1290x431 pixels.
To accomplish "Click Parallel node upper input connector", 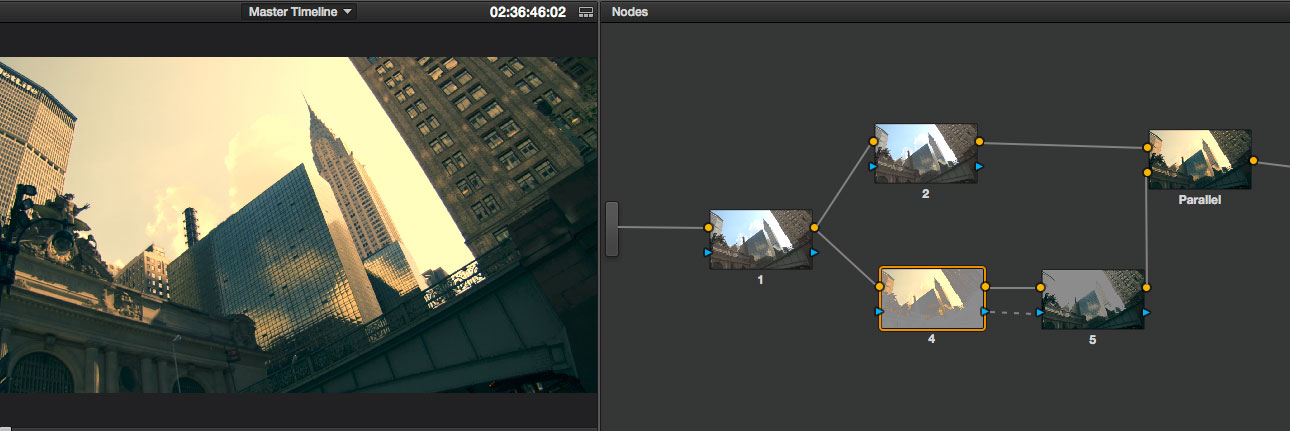I will (1148, 148).
